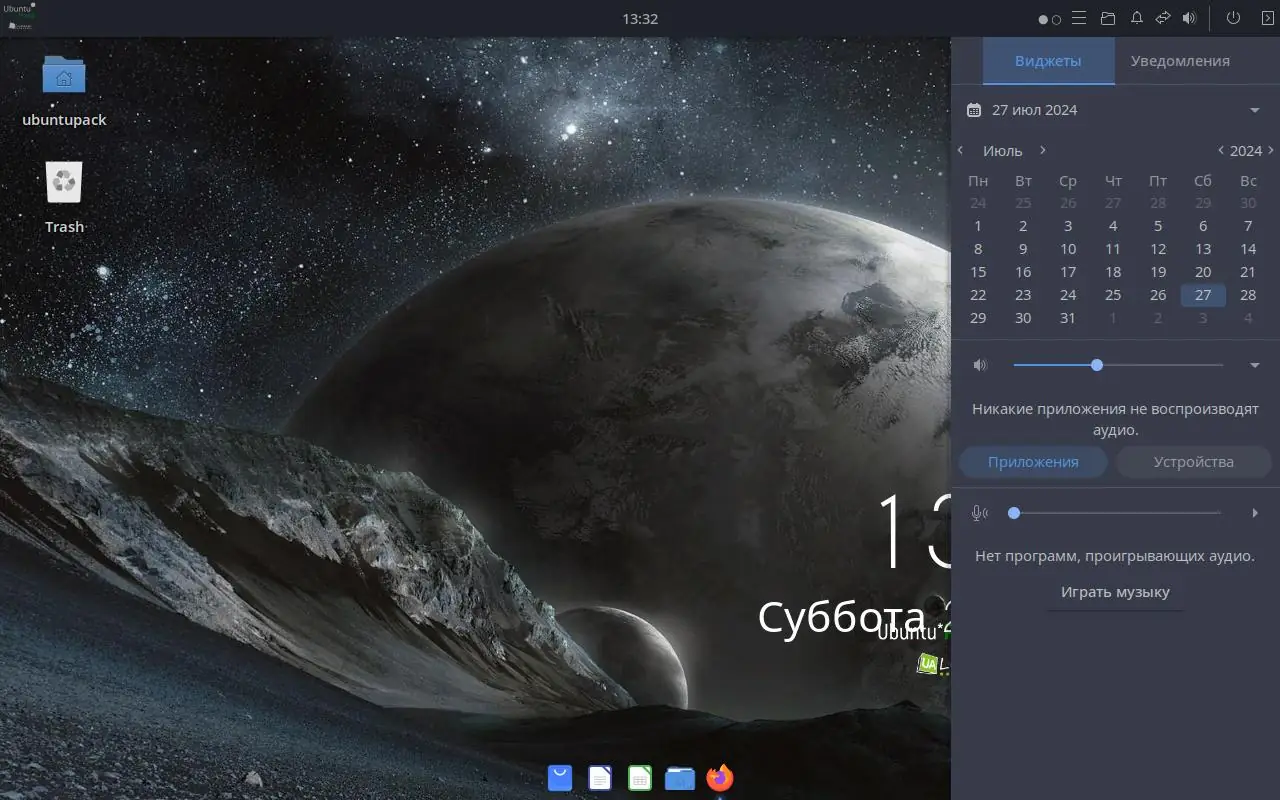Adjust the output volume slider
This screenshot has height=800, width=1280.
pos(1118,365)
